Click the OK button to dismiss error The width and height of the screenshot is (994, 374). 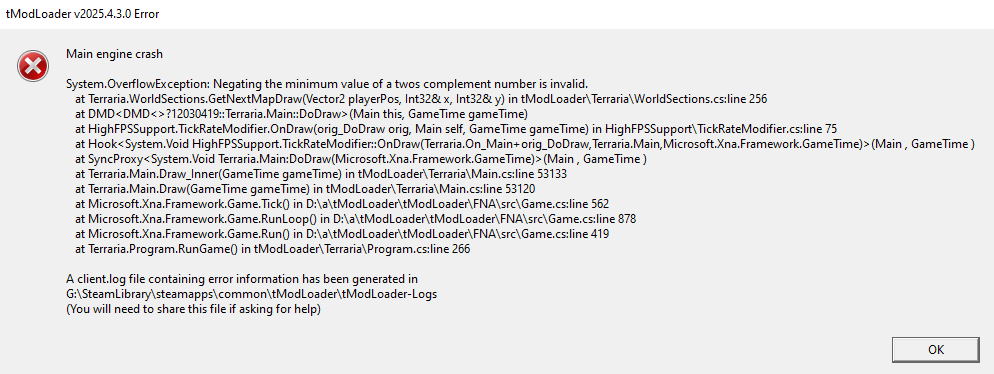[936, 349]
